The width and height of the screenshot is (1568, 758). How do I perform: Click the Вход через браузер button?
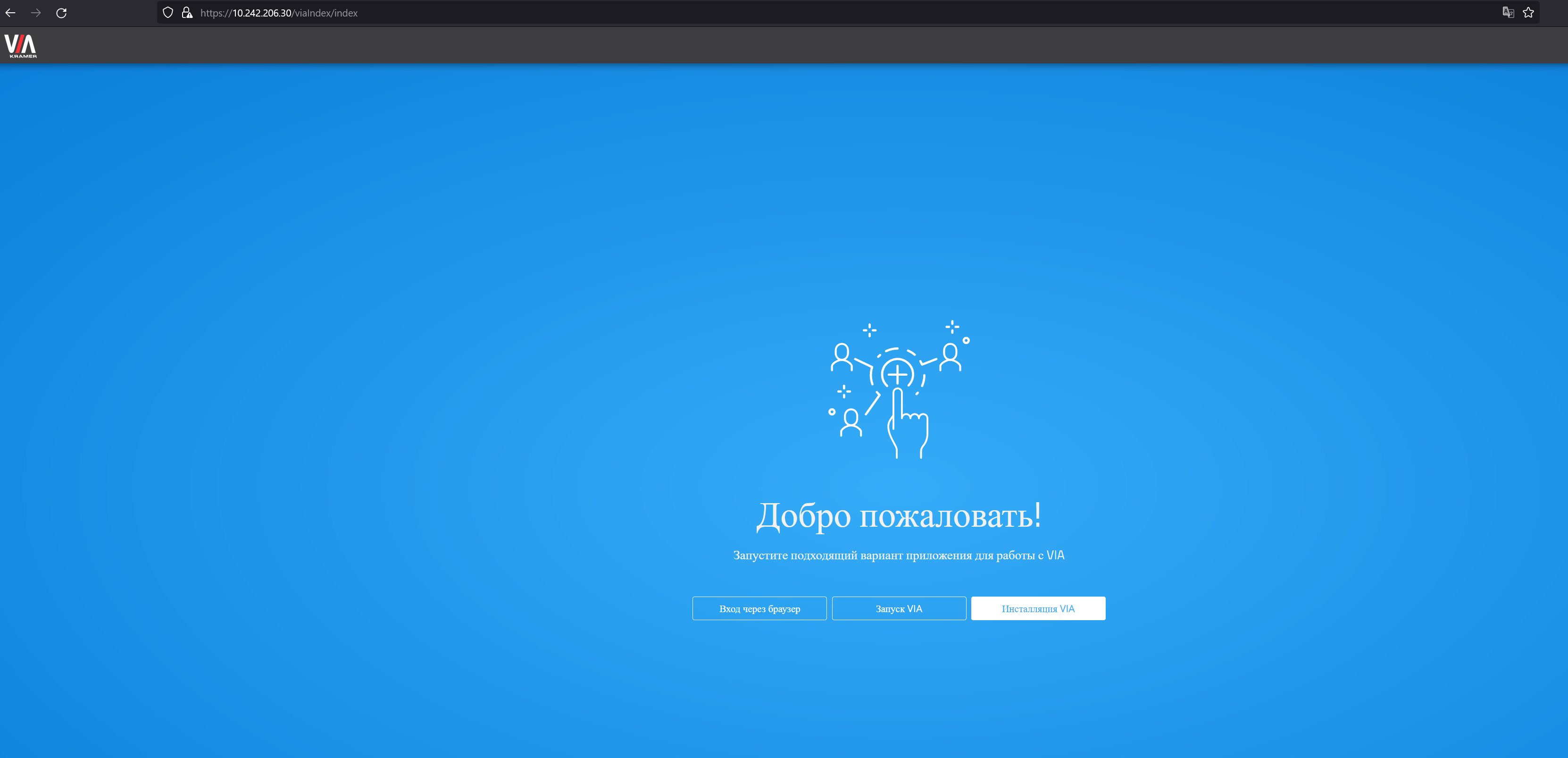tap(759, 608)
